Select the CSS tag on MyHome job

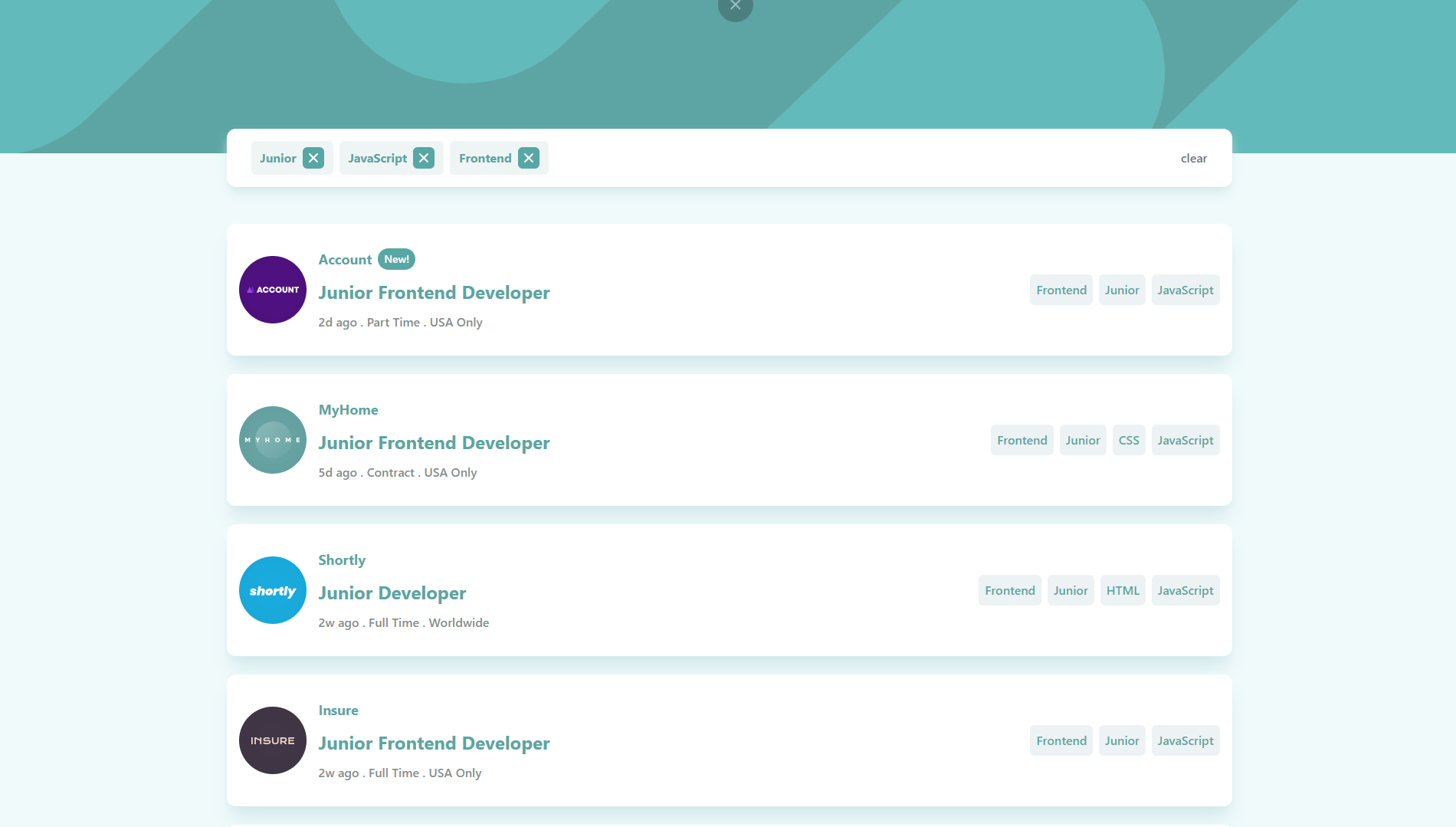tap(1128, 440)
